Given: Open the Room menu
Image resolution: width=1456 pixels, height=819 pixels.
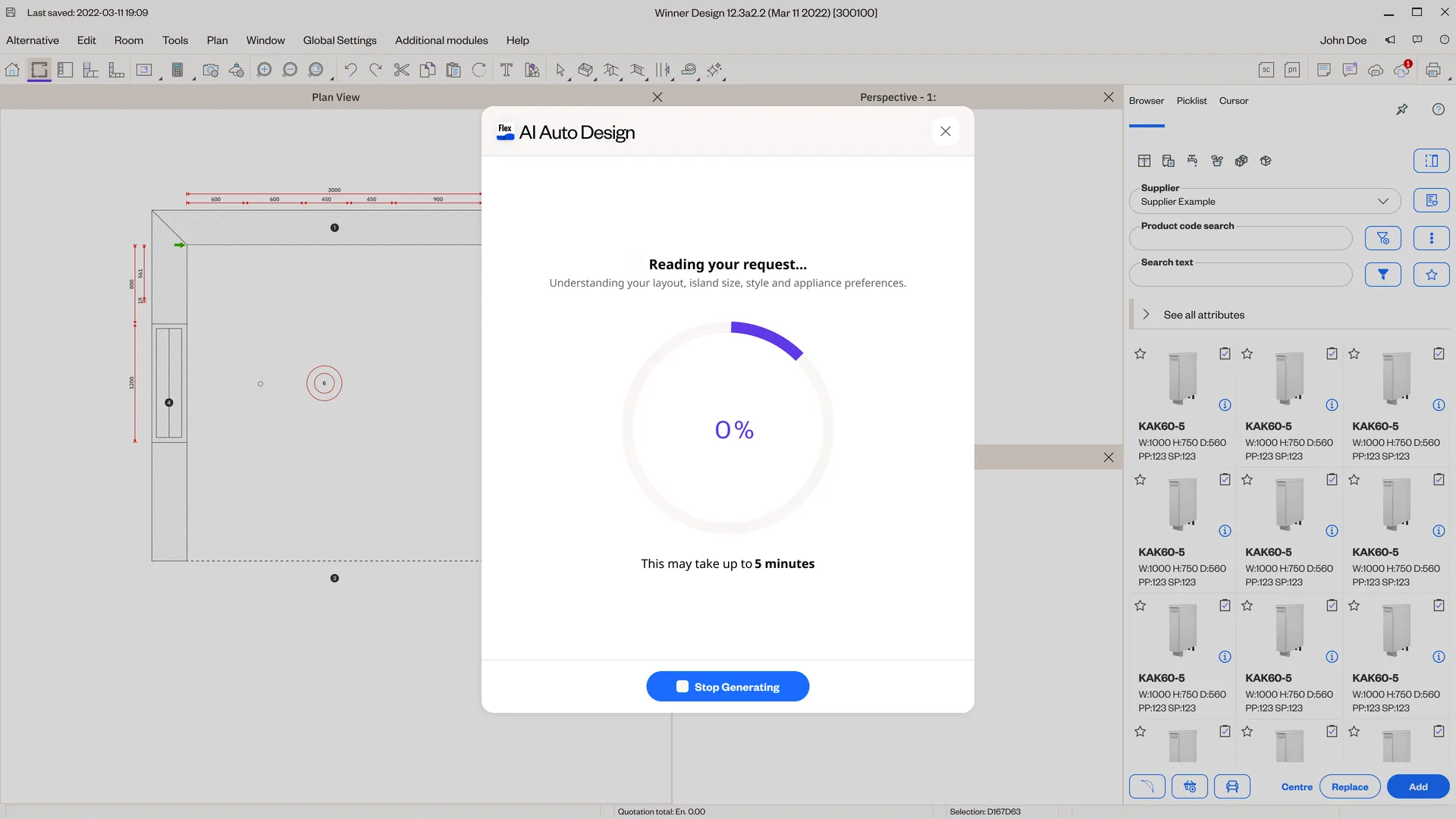Looking at the screenshot, I should 129,40.
